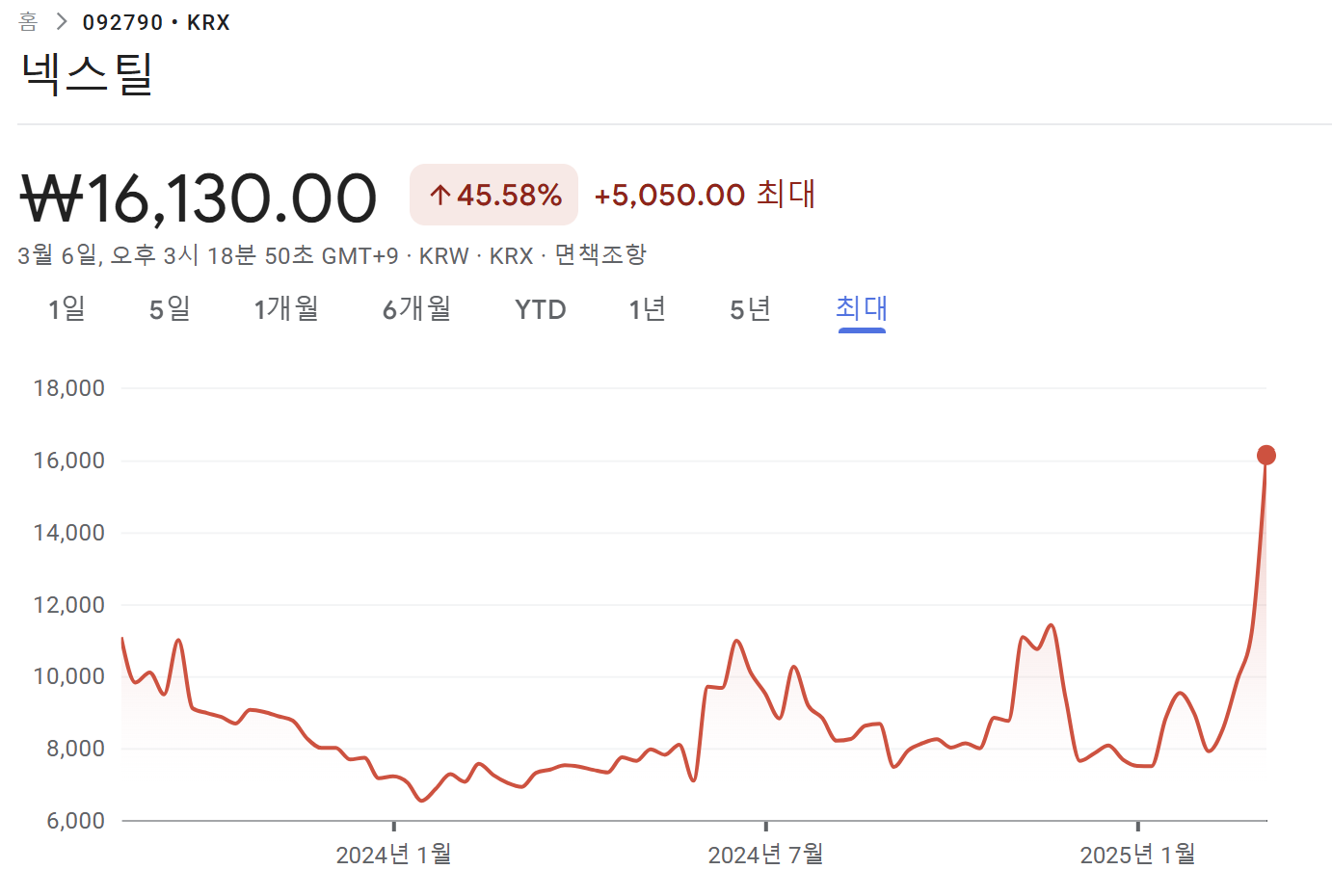This screenshot has width=1332, height=896.
Task: Select the 최대 range tab
Action: [862, 308]
